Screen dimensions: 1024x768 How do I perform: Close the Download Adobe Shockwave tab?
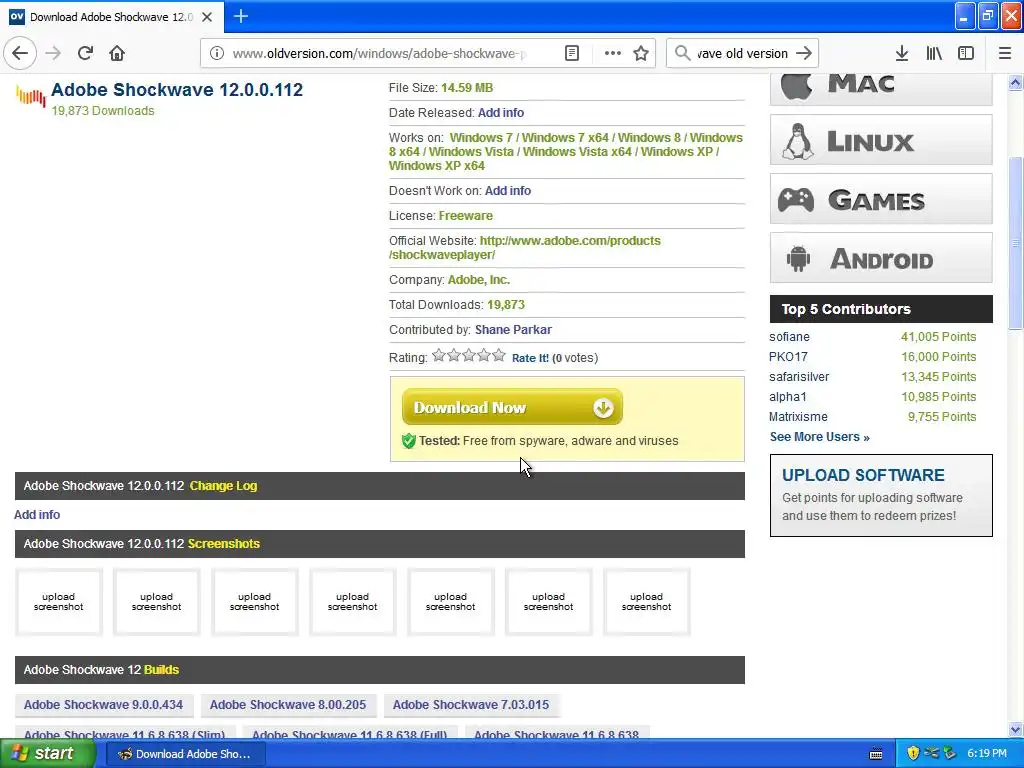click(x=207, y=17)
